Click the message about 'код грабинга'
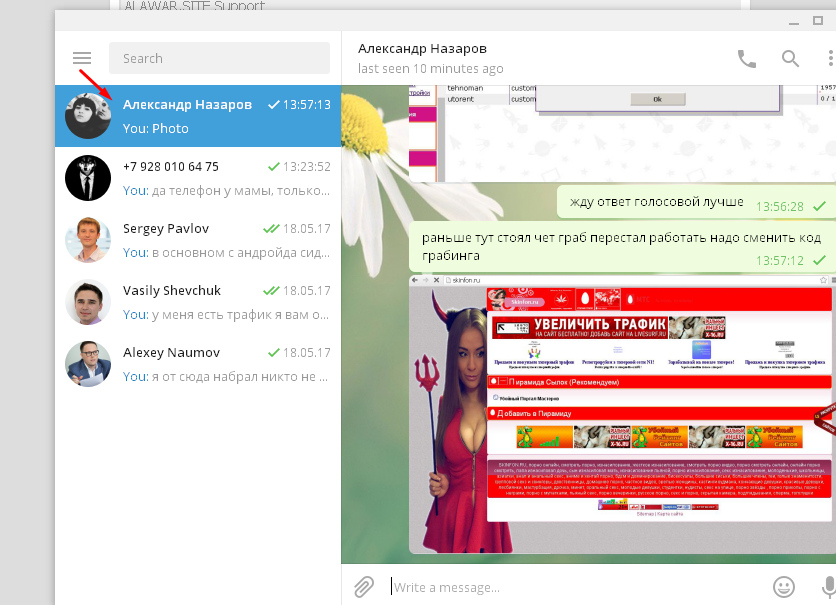 tap(620, 247)
